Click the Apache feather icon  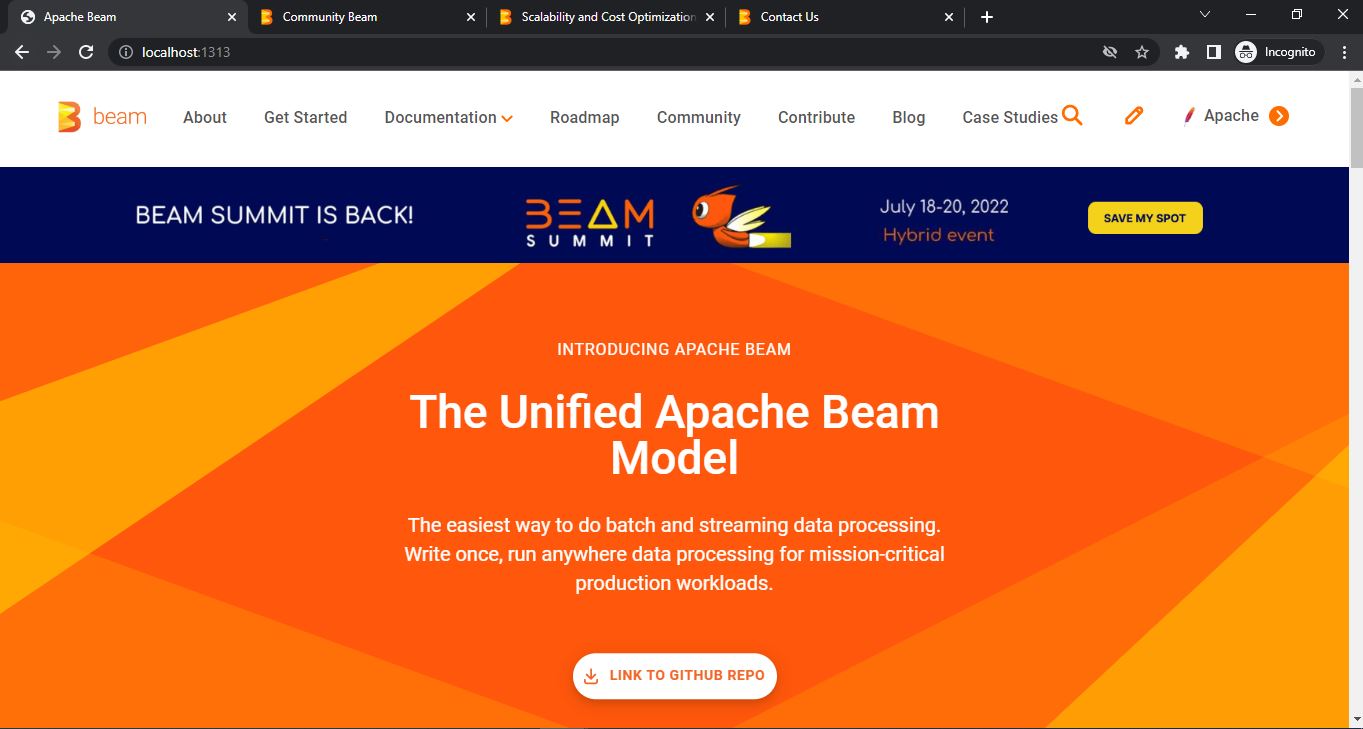[1189, 116]
